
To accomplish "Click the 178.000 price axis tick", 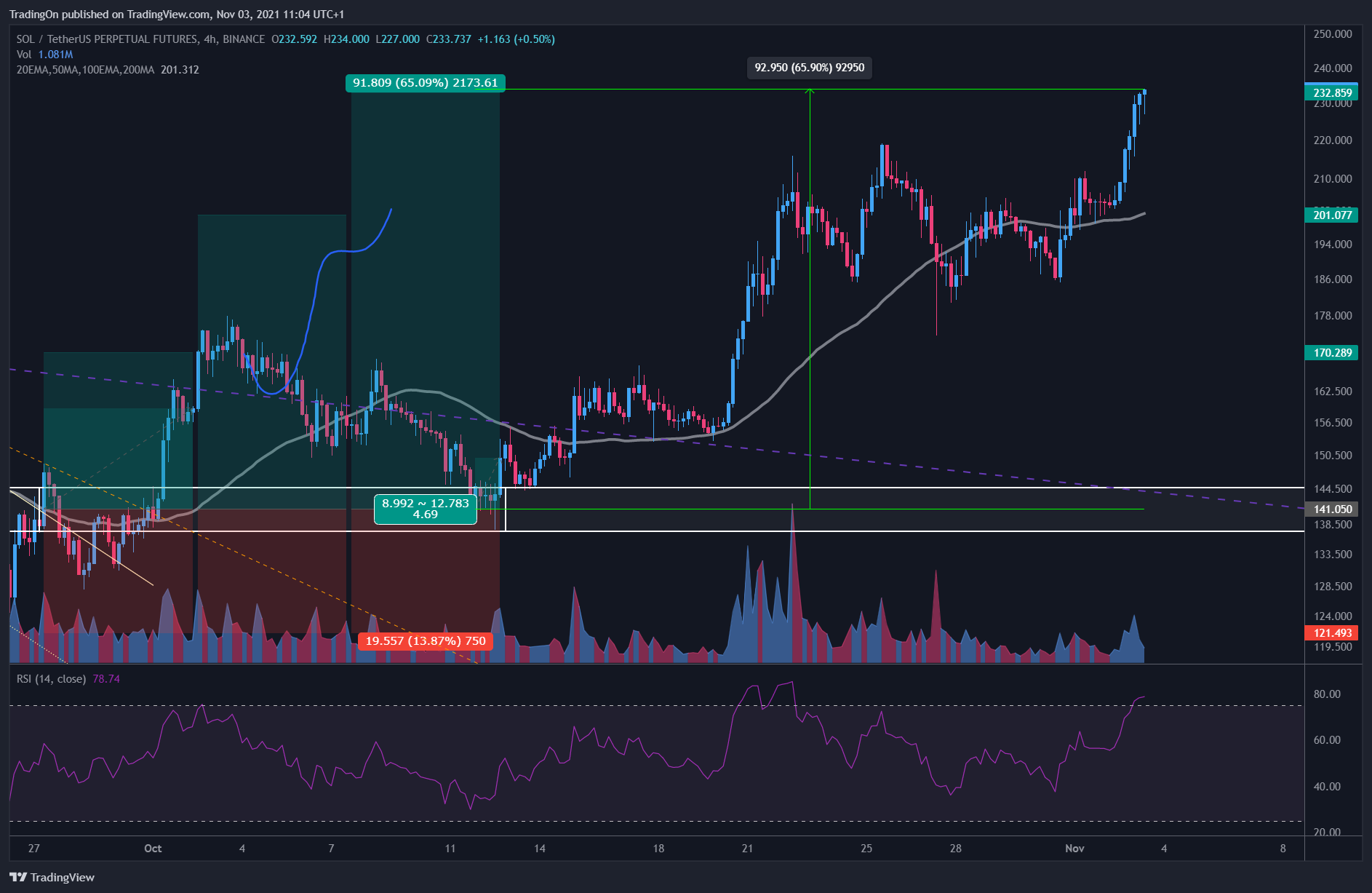I will click(1333, 316).
